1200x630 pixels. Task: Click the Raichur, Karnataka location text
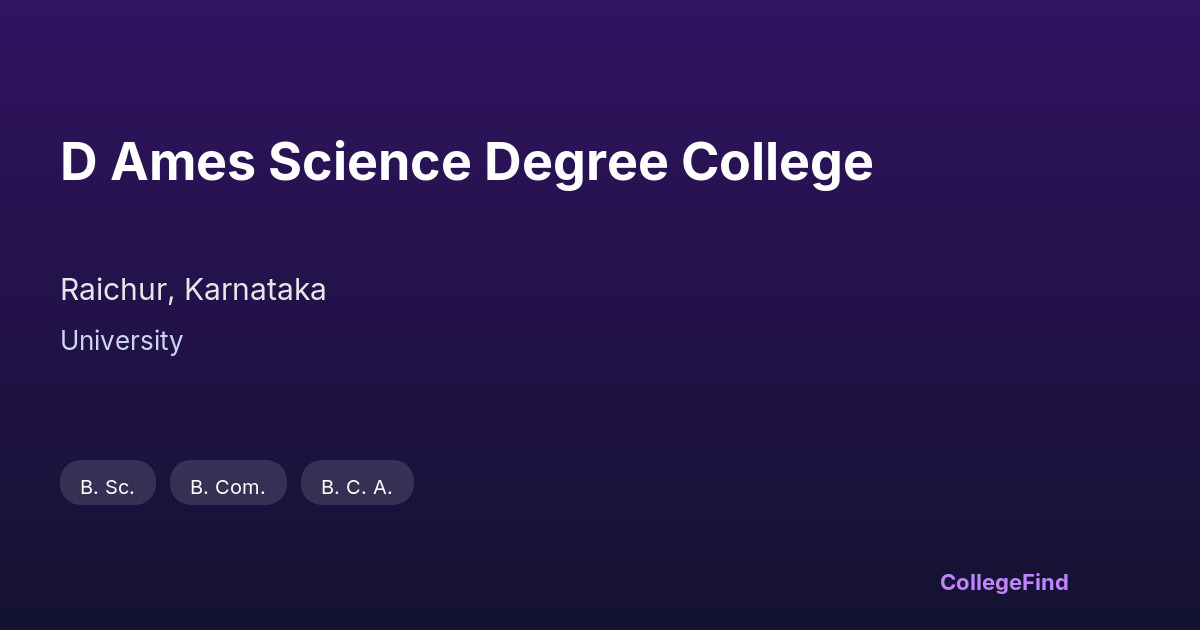pyautogui.click(x=193, y=290)
